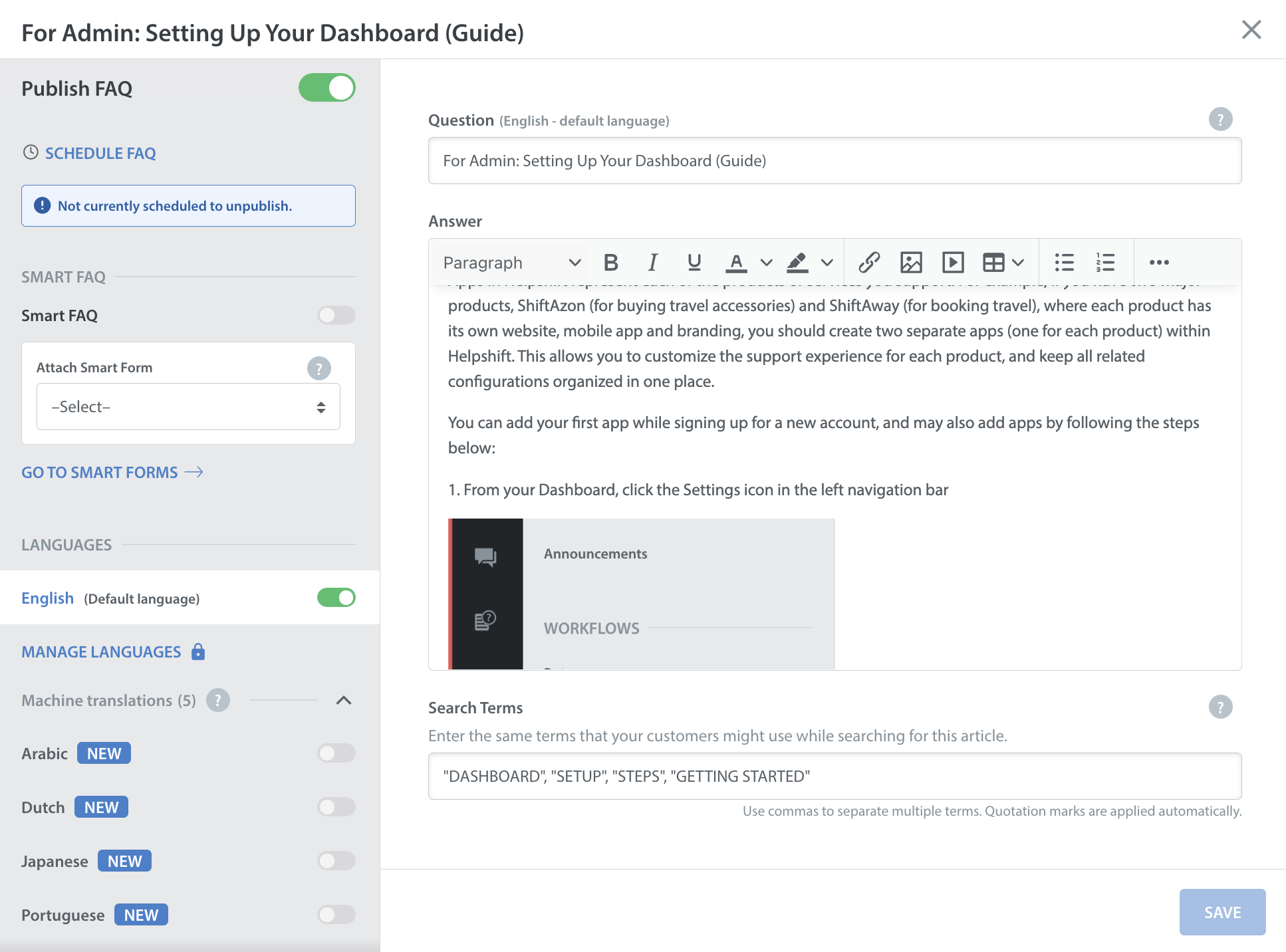
Task: Insert an image into the answer
Action: [911, 263]
